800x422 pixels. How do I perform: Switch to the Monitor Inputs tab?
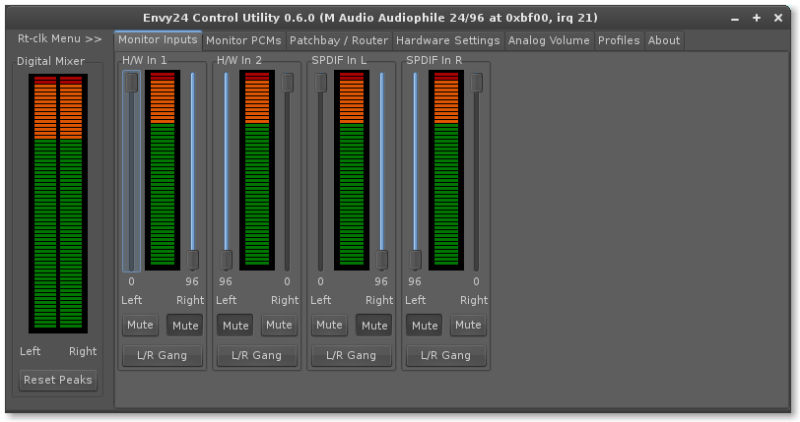click(158, 40)
